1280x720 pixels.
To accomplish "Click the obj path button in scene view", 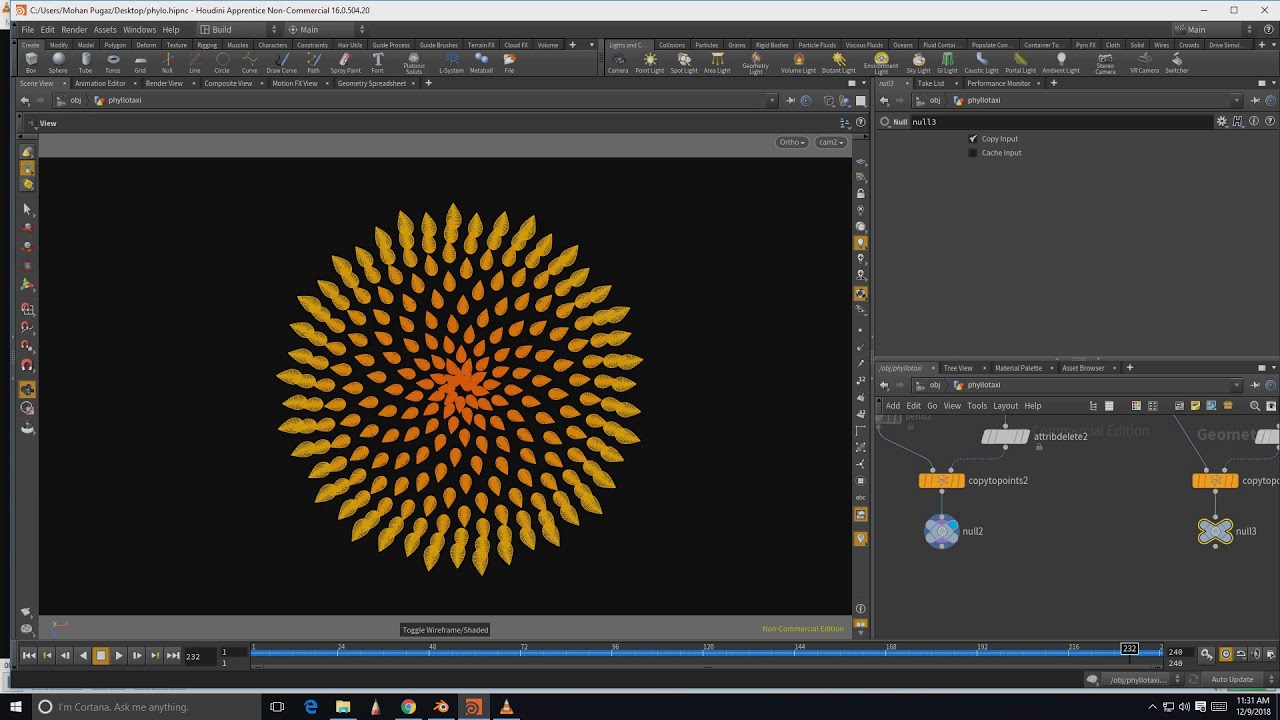I will 70,101.
